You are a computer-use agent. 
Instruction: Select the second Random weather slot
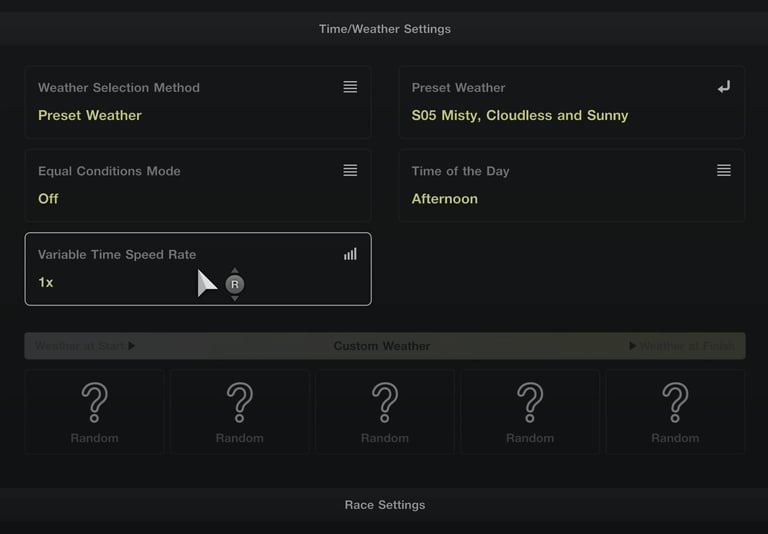[240, 411]
